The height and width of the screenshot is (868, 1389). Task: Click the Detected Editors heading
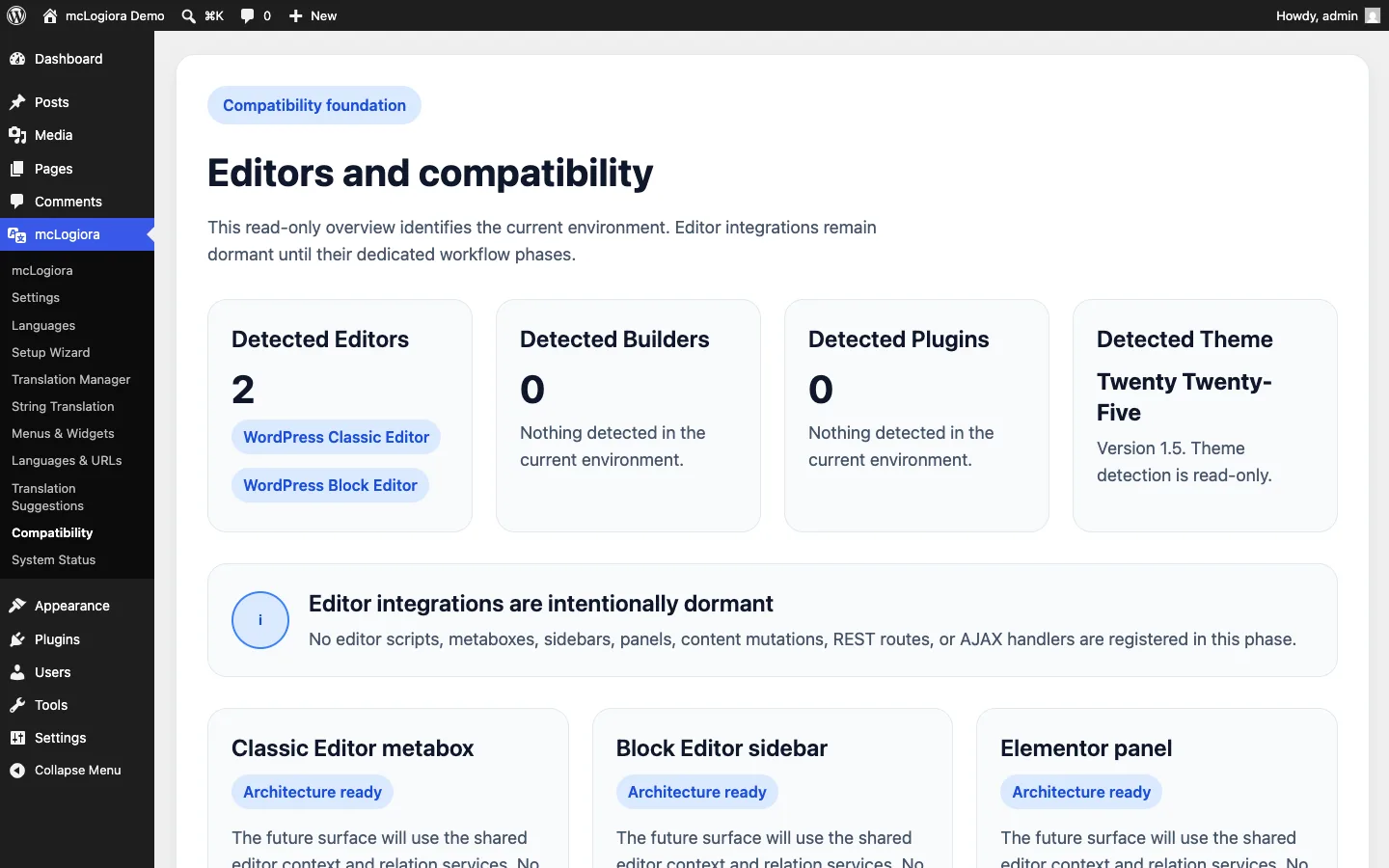coord(320,339)
